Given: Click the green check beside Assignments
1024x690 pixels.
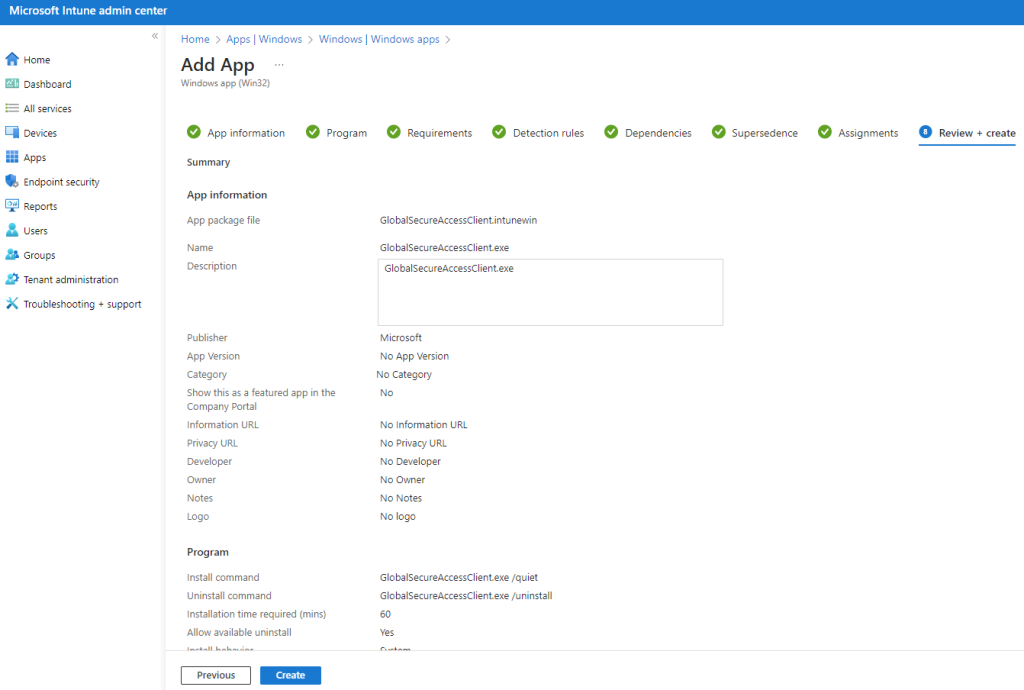Looking at the screenshot, I should [x=825, y=132].
